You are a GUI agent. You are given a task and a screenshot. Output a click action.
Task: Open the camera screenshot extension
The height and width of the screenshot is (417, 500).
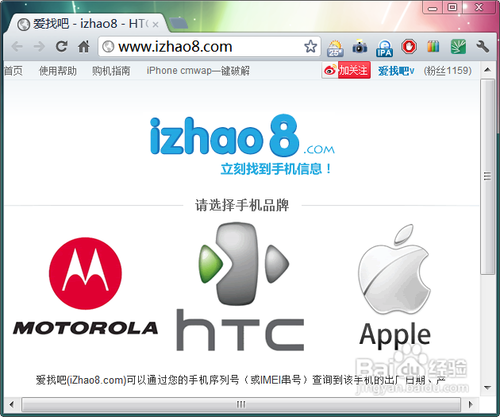[x=360, y=47]
